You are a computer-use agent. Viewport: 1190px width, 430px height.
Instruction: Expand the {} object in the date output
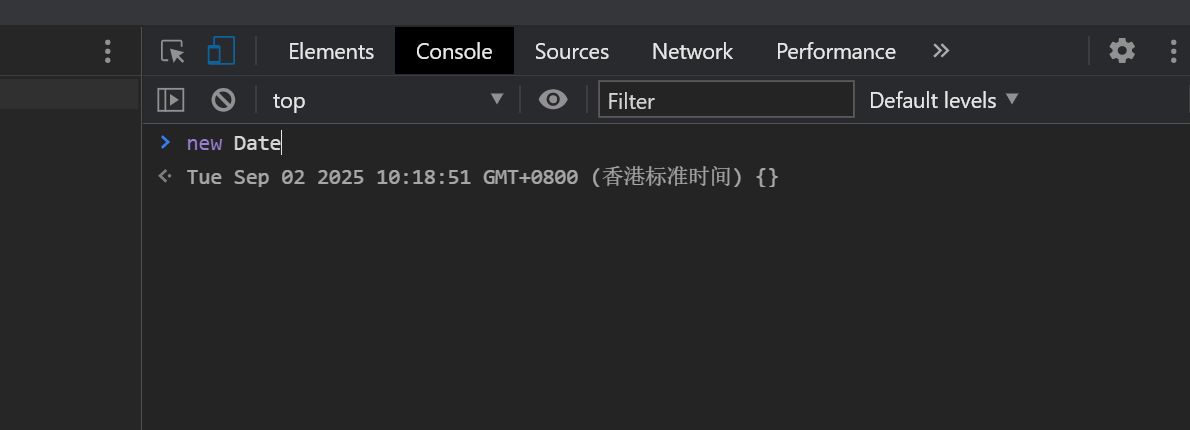(x=767, y=177)
